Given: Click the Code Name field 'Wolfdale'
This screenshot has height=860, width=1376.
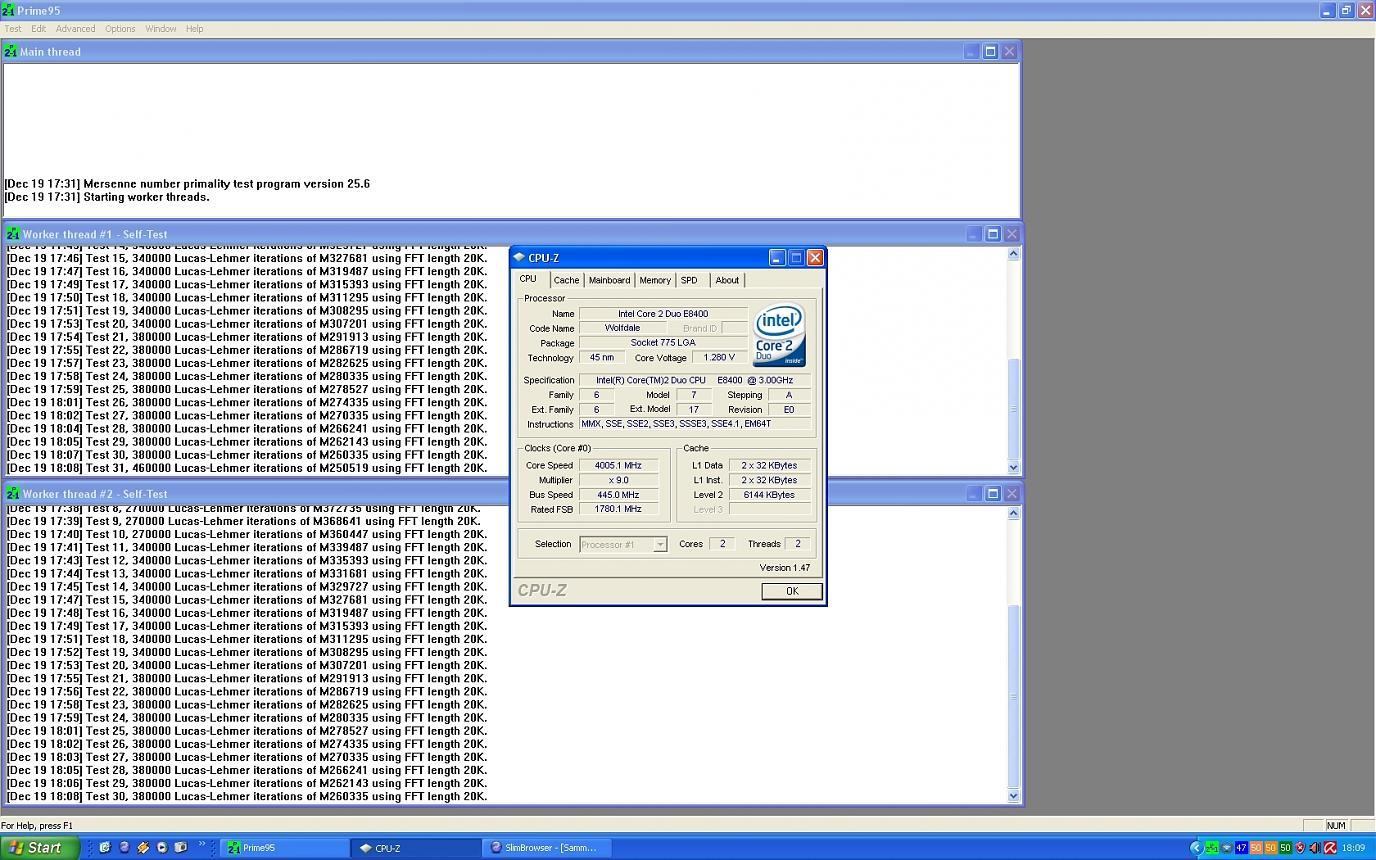Looking at the screenshot, I should 622,328.
